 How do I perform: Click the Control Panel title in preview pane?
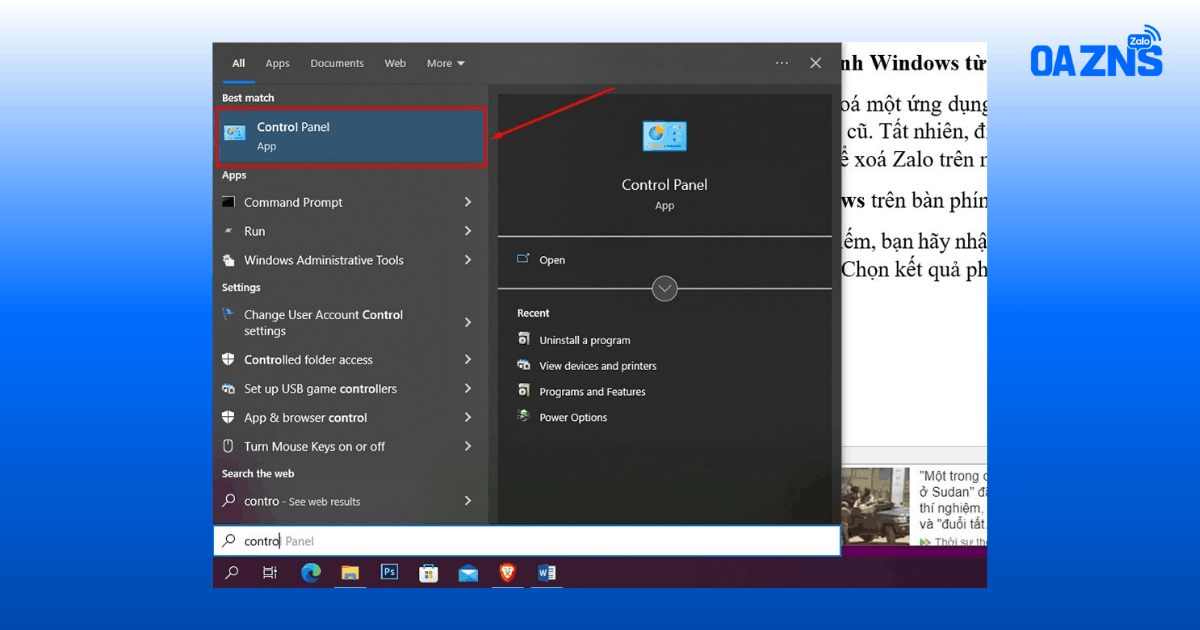[665, 184]
